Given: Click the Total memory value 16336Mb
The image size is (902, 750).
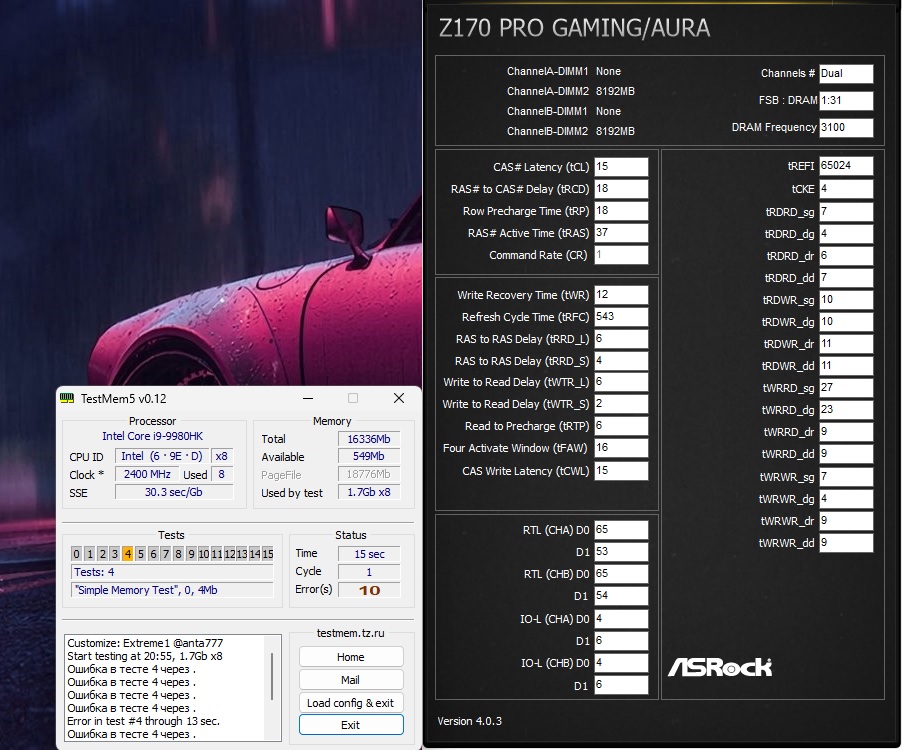Looking at the screenshot, I should click(369, 439).
